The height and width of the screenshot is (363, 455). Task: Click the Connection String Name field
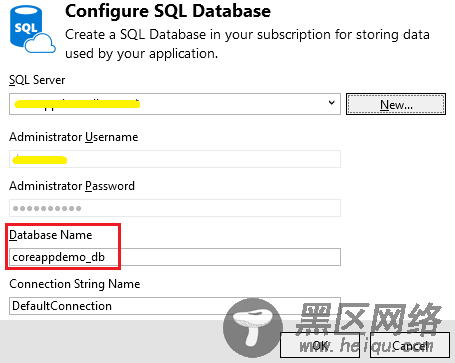(175, 306)
